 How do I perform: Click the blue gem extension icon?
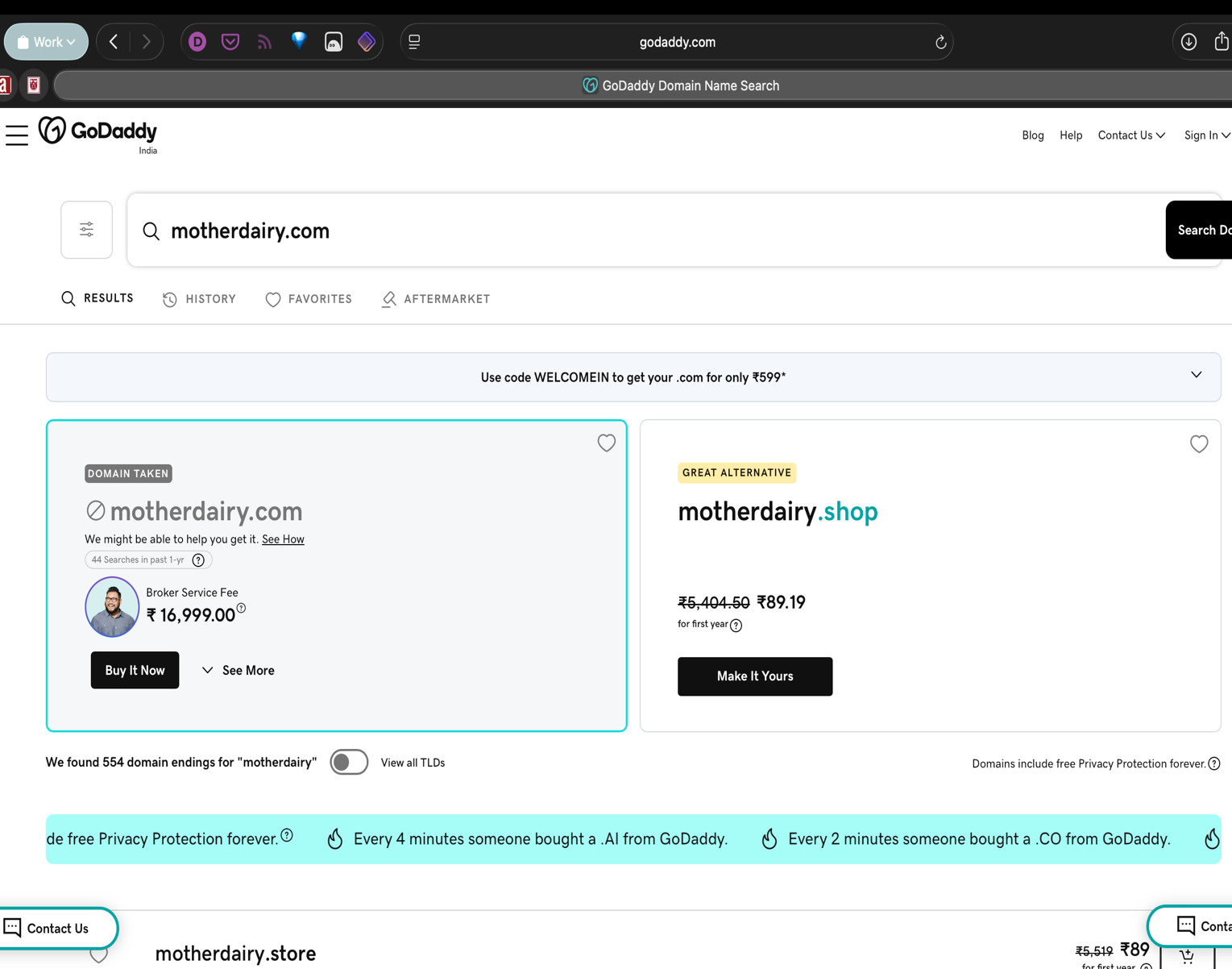pos(299,41)
